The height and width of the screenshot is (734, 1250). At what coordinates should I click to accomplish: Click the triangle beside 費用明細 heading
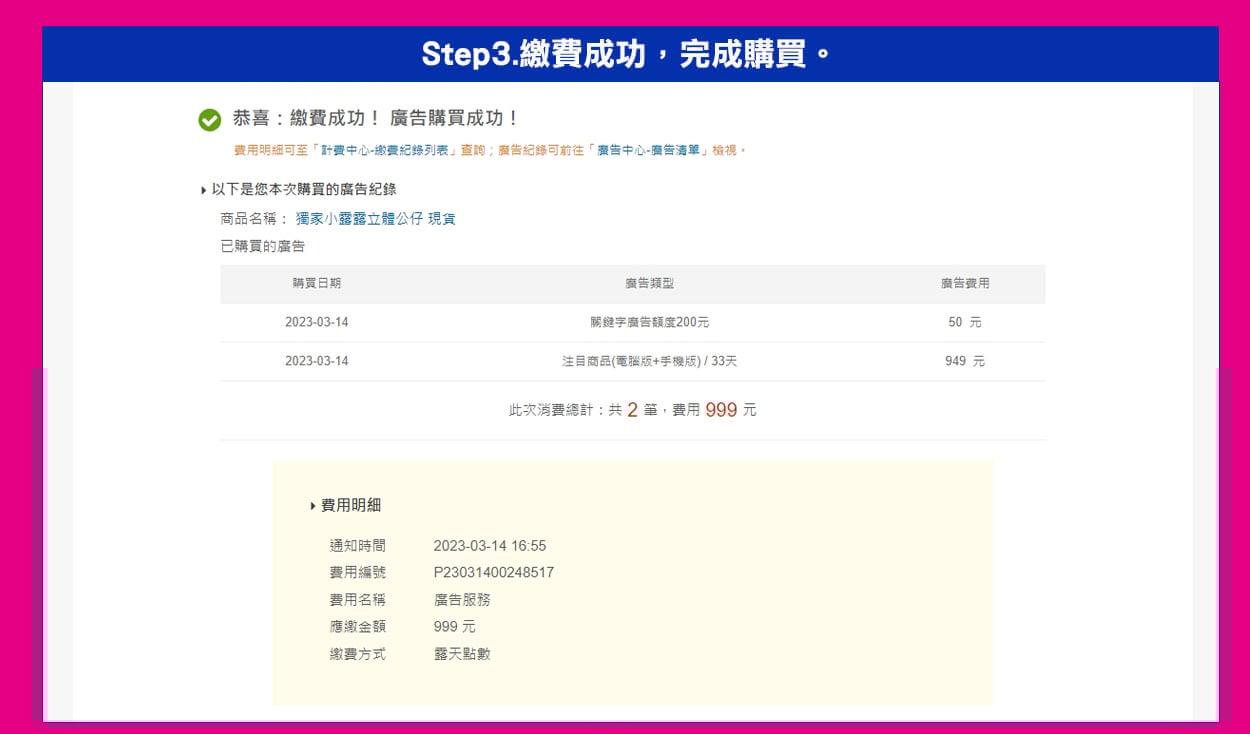313,507
